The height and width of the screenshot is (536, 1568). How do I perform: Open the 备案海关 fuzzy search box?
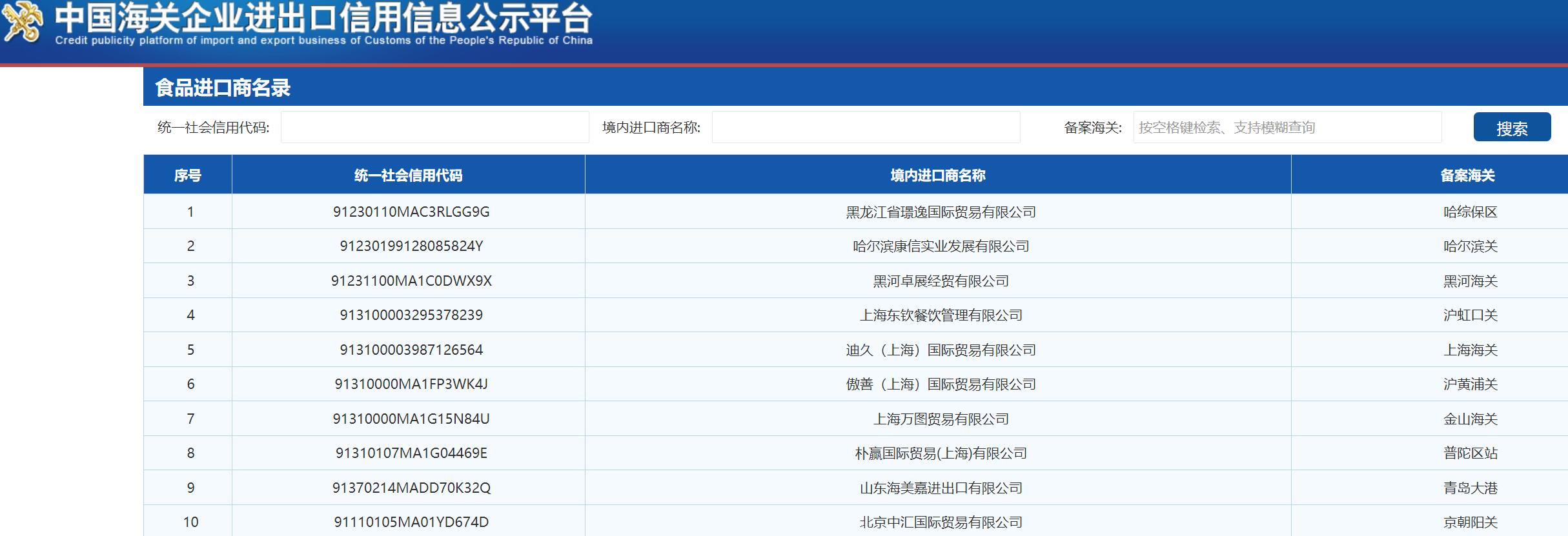click(x=1287, y=127)
